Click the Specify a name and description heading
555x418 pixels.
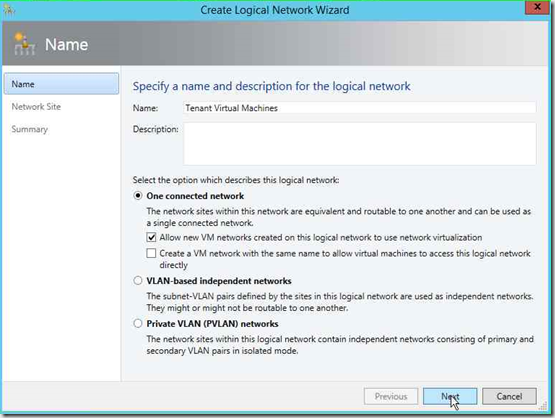pos(271,86)
